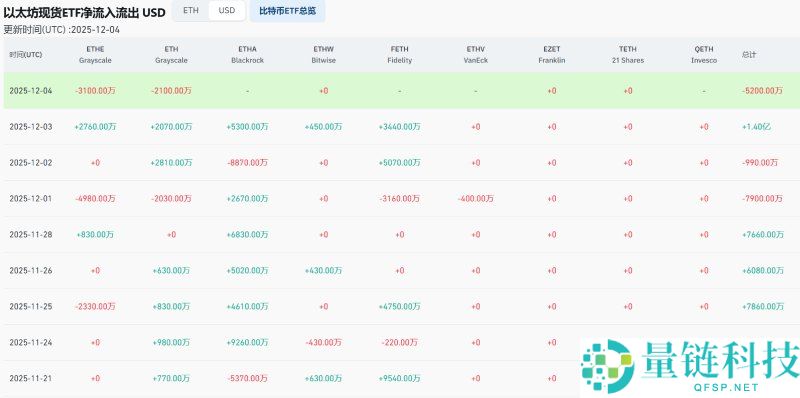Click the +430.00万 Bitwise value
The width and height of the screenshot is (800, 398).
(x=323, y=270)
